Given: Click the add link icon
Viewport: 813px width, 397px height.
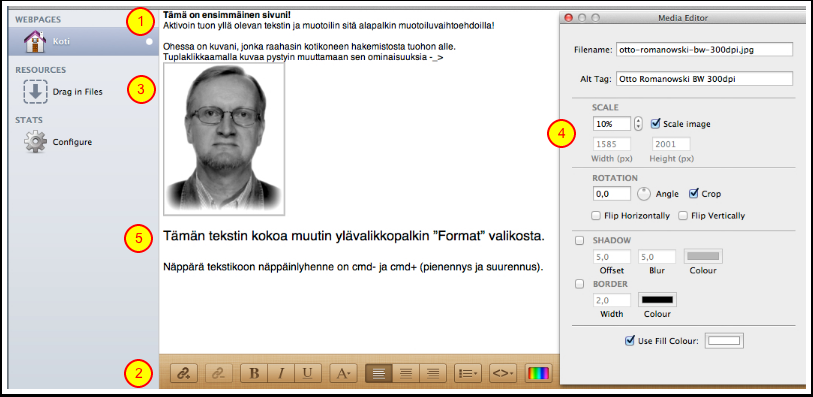Looking at the screenshot, I should 184,373.
